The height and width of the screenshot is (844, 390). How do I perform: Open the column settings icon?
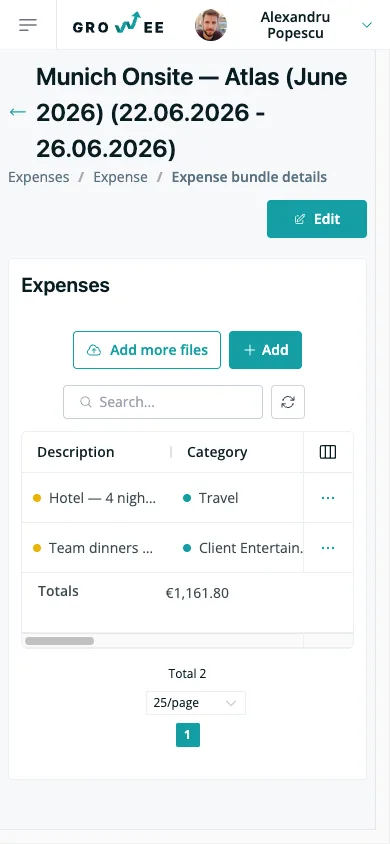[x=328, y=452]
